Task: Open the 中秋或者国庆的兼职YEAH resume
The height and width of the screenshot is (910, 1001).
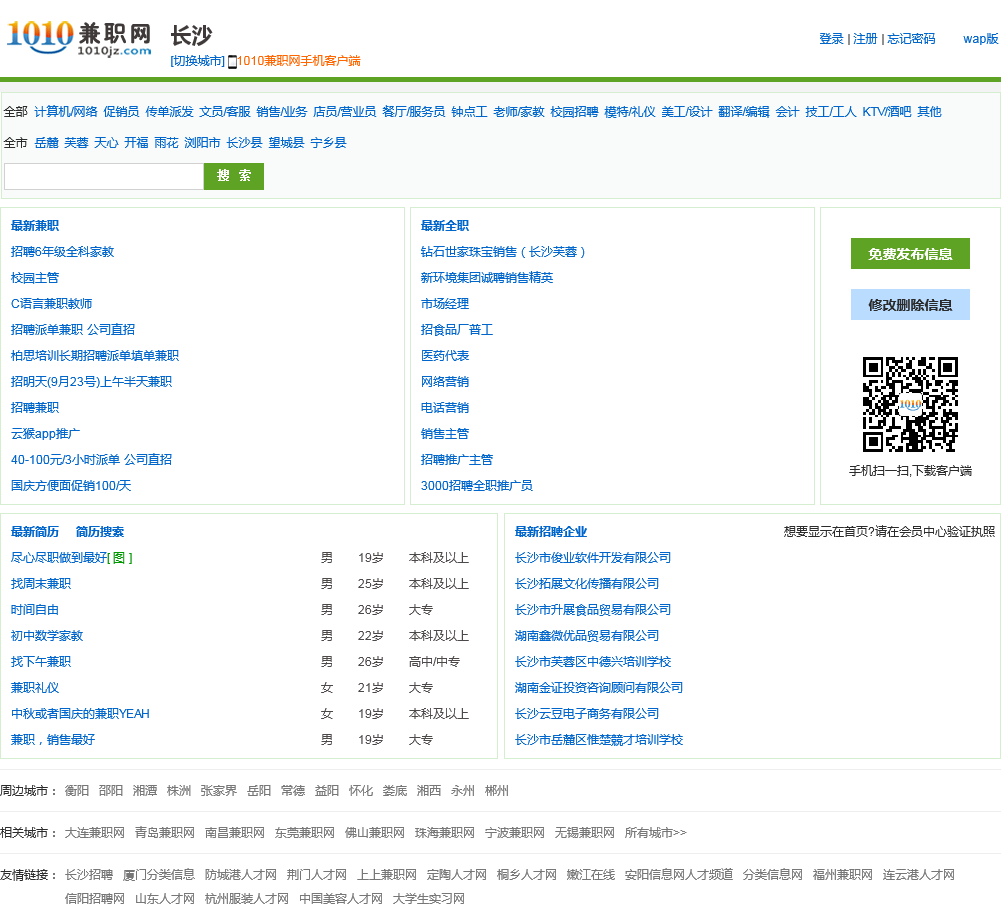Action: [80, 713]
